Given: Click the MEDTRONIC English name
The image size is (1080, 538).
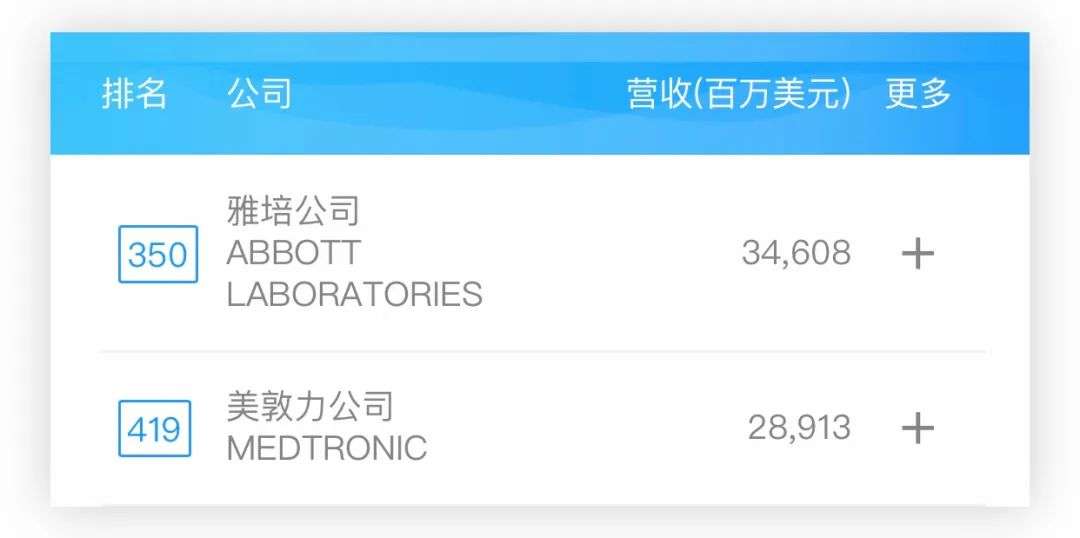Looking at the screenshot, I should click(327, 448).
